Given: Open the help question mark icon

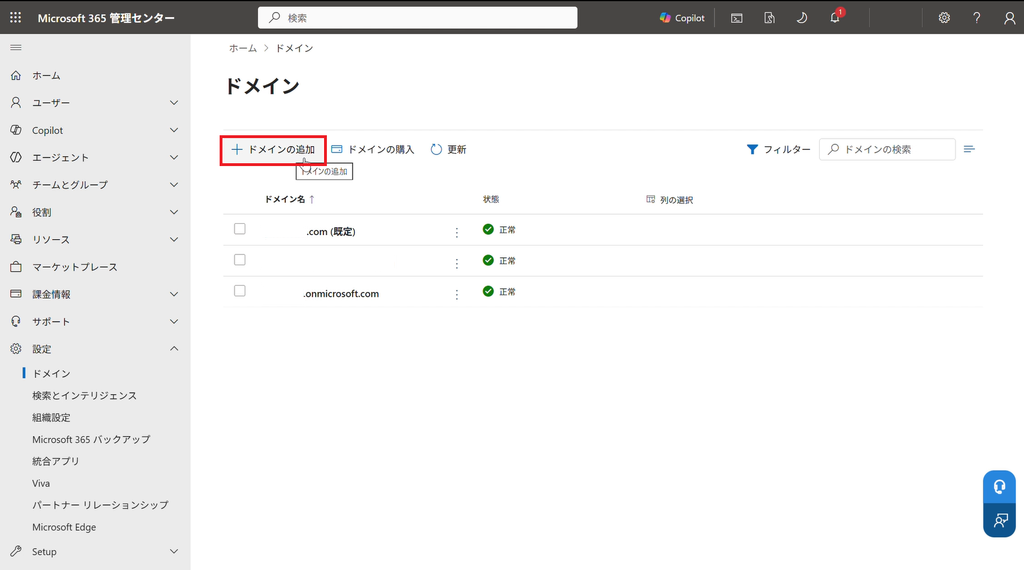Looking at the screenshot, I should pos(977,18).
